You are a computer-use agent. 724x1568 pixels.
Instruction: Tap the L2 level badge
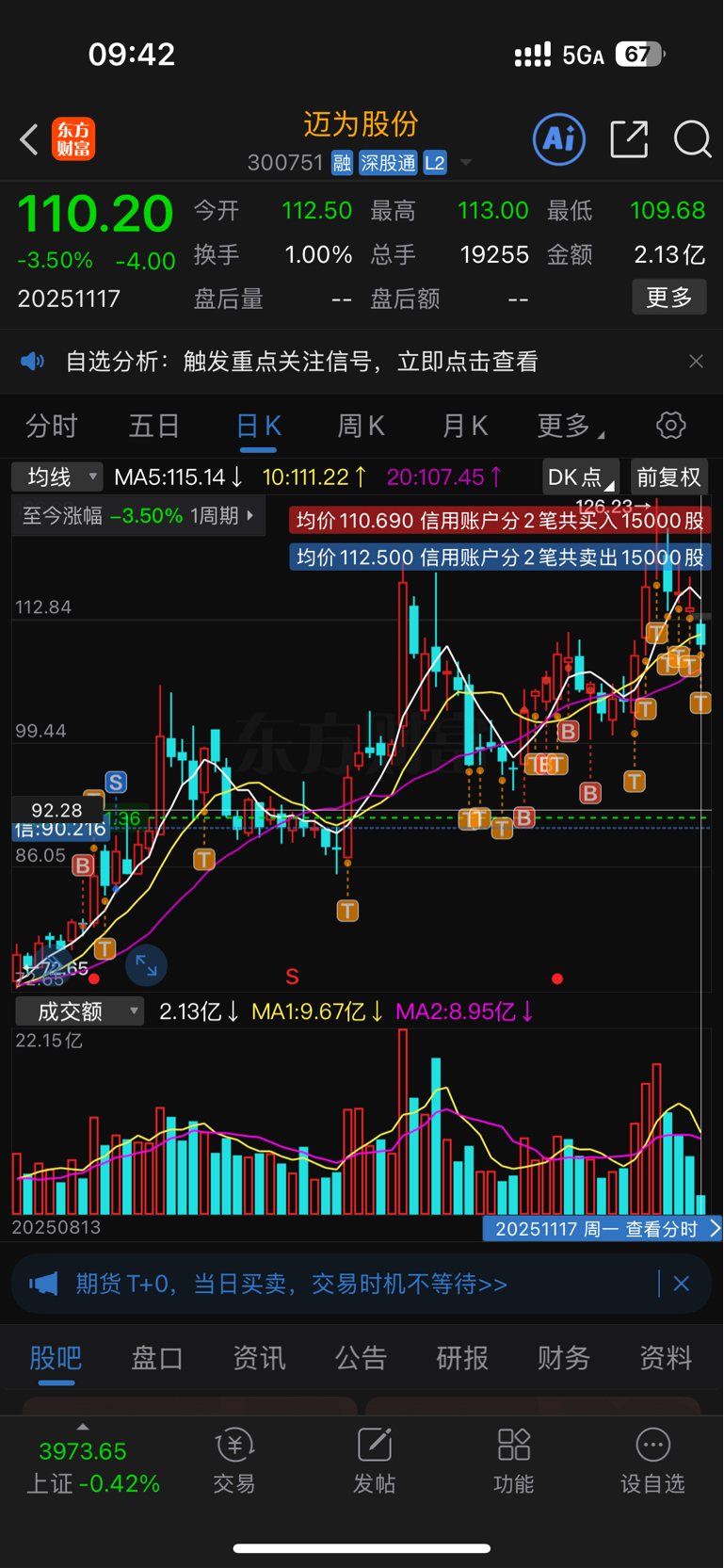pos(434,163)
